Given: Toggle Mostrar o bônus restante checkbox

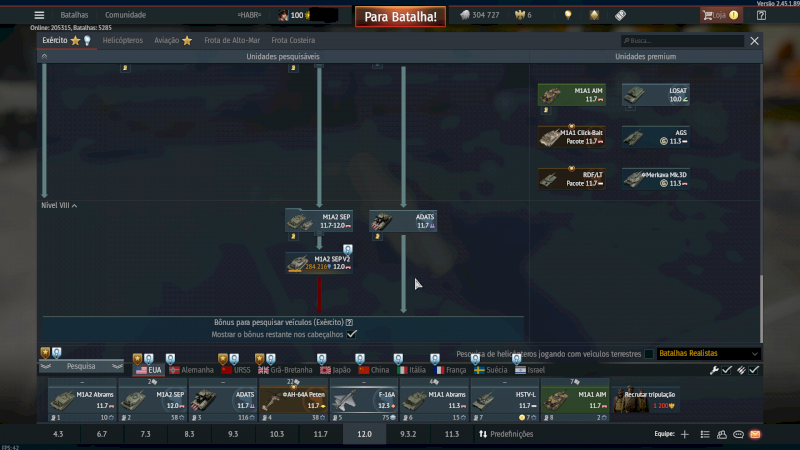Looking at the screenshot, I should 352,334.
